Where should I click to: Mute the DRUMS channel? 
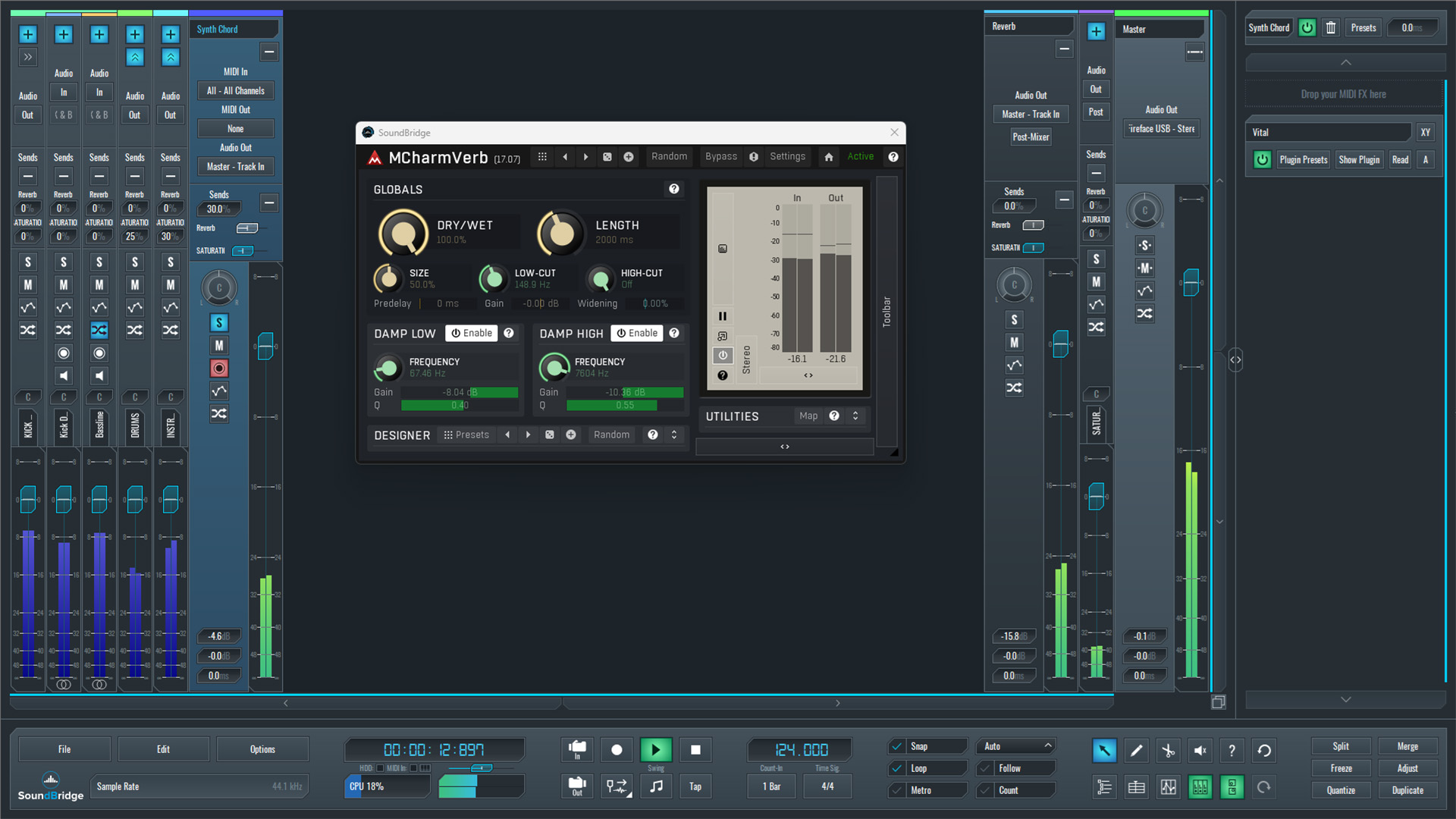[135, 284]
